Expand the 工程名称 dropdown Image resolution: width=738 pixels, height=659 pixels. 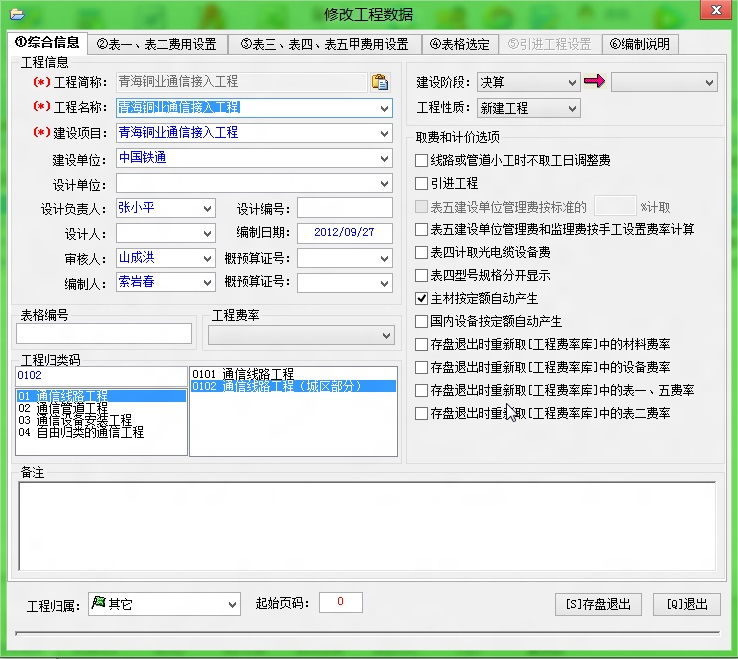(384, 108)
